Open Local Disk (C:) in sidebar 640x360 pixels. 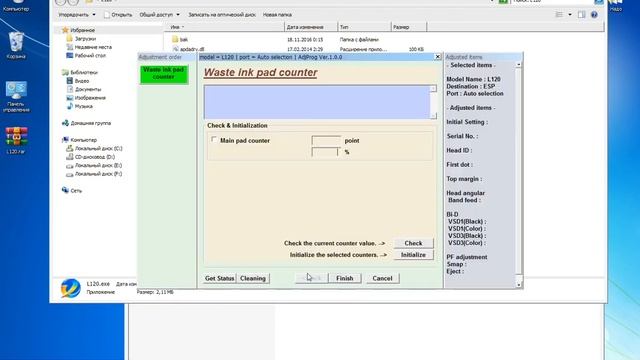98,149
